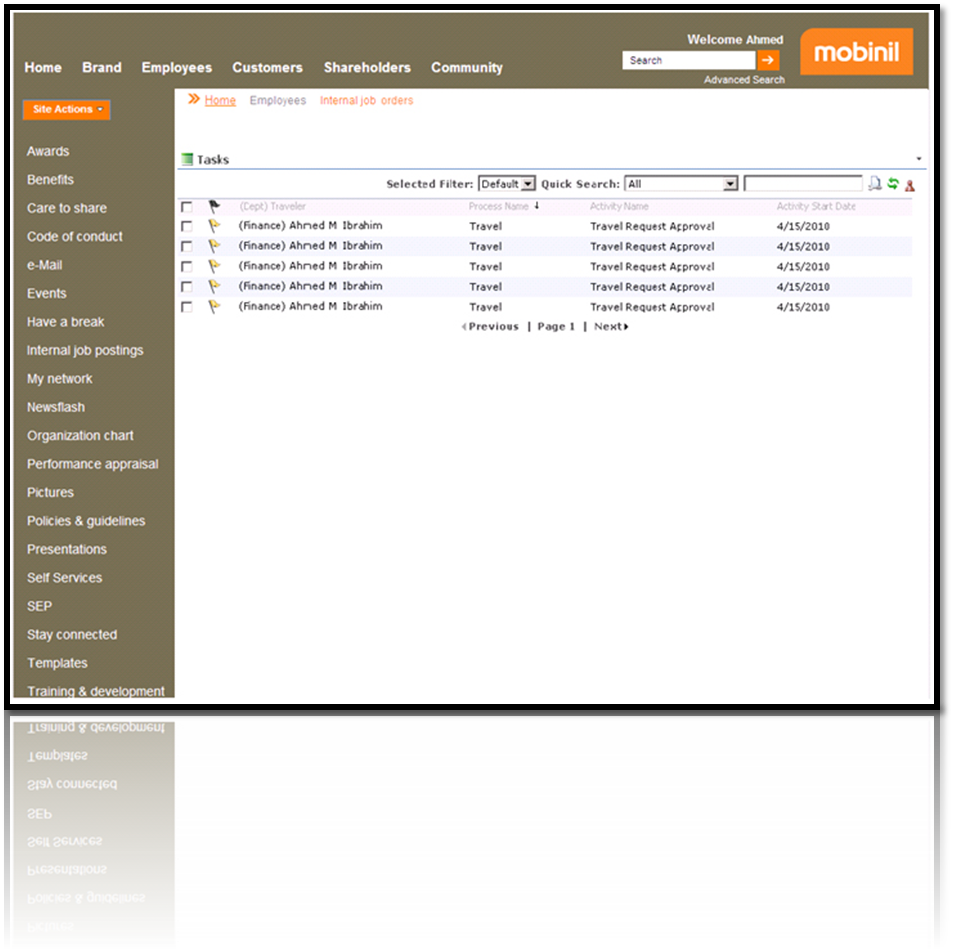Sort by the Activity Name column header
This screenshot has width=953, height=949.
[x=619, y=206]
